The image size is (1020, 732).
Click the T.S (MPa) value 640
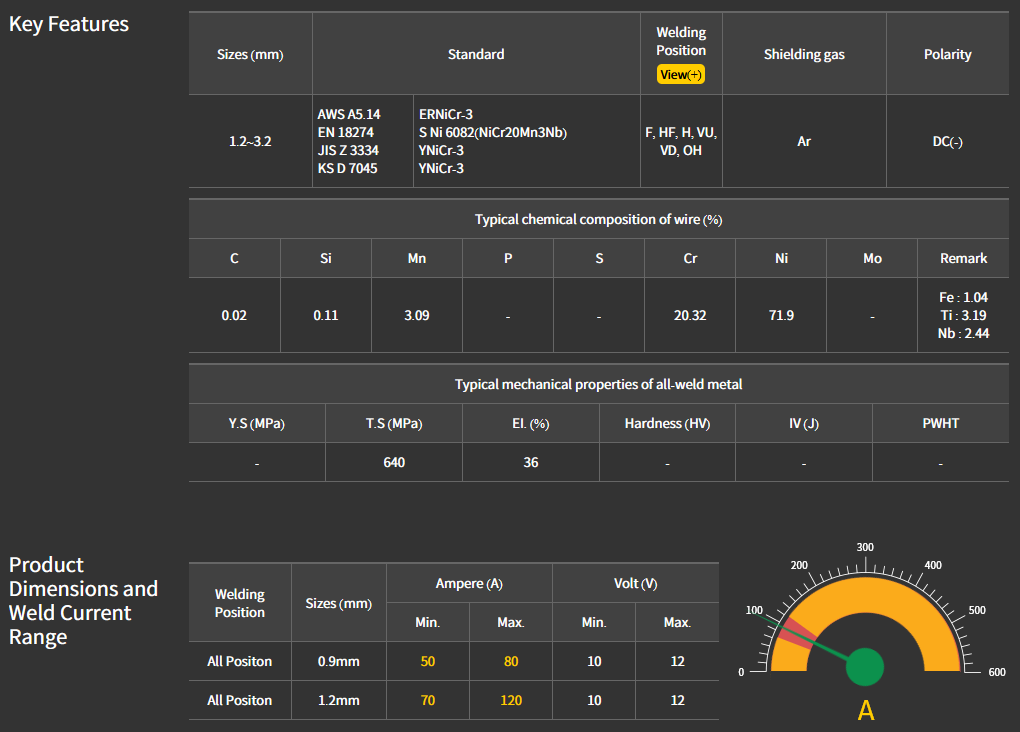tap(394, 463)
